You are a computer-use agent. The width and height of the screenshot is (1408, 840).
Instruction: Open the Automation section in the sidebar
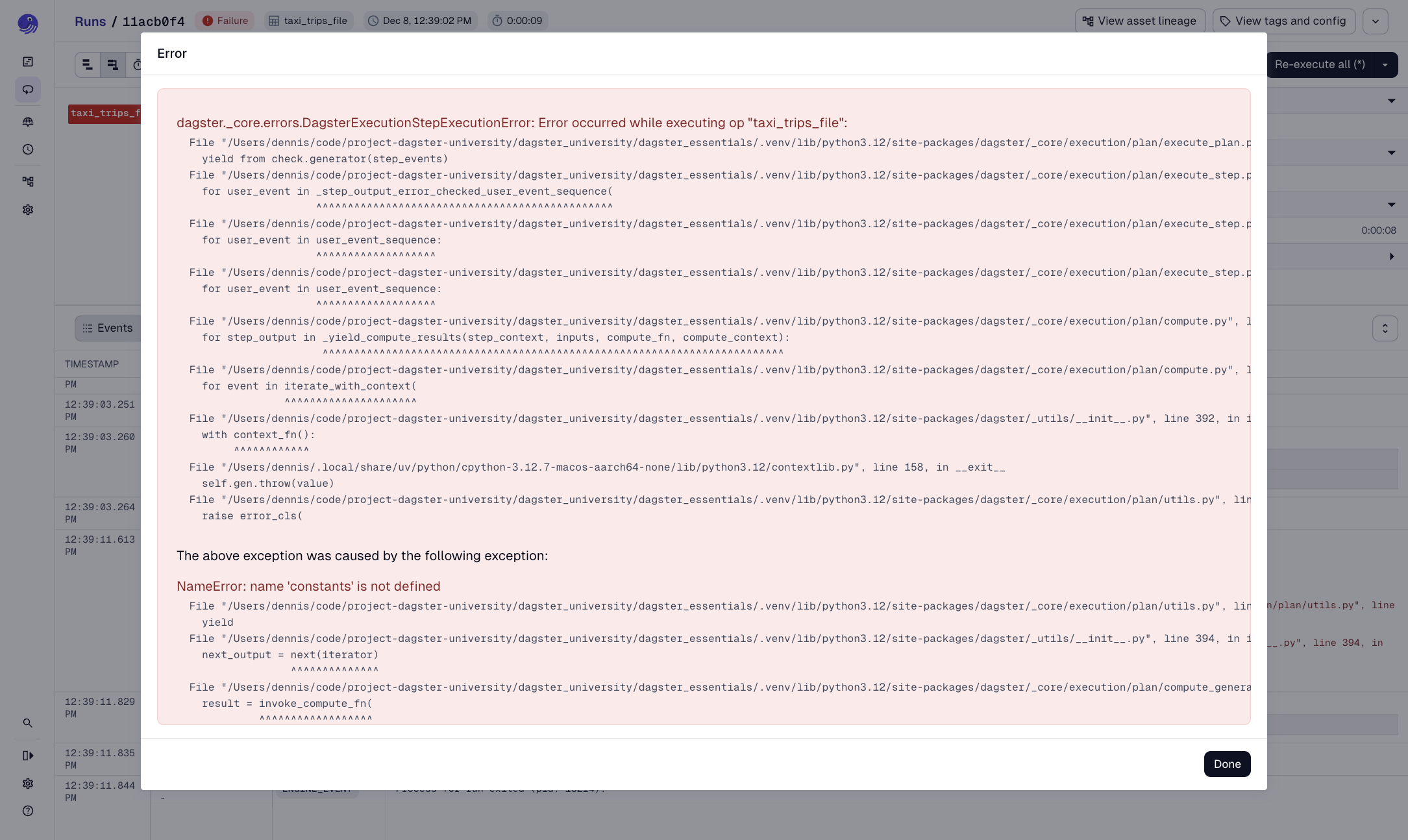click(x=28, y=121)
